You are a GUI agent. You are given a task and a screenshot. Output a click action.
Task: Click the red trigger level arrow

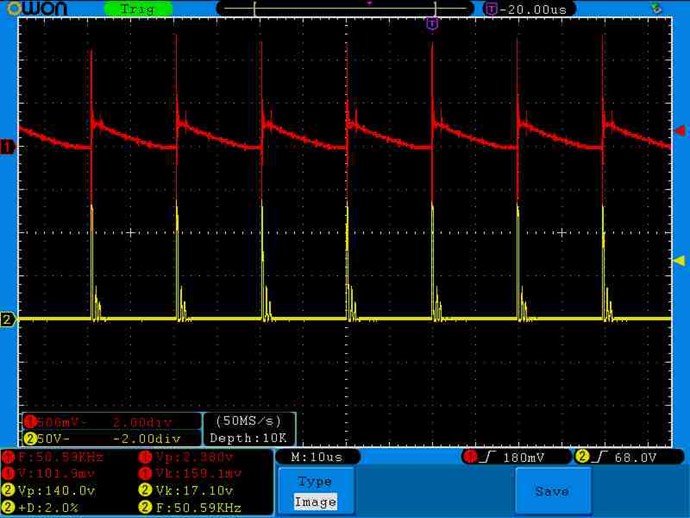click(x=680, y=131)
